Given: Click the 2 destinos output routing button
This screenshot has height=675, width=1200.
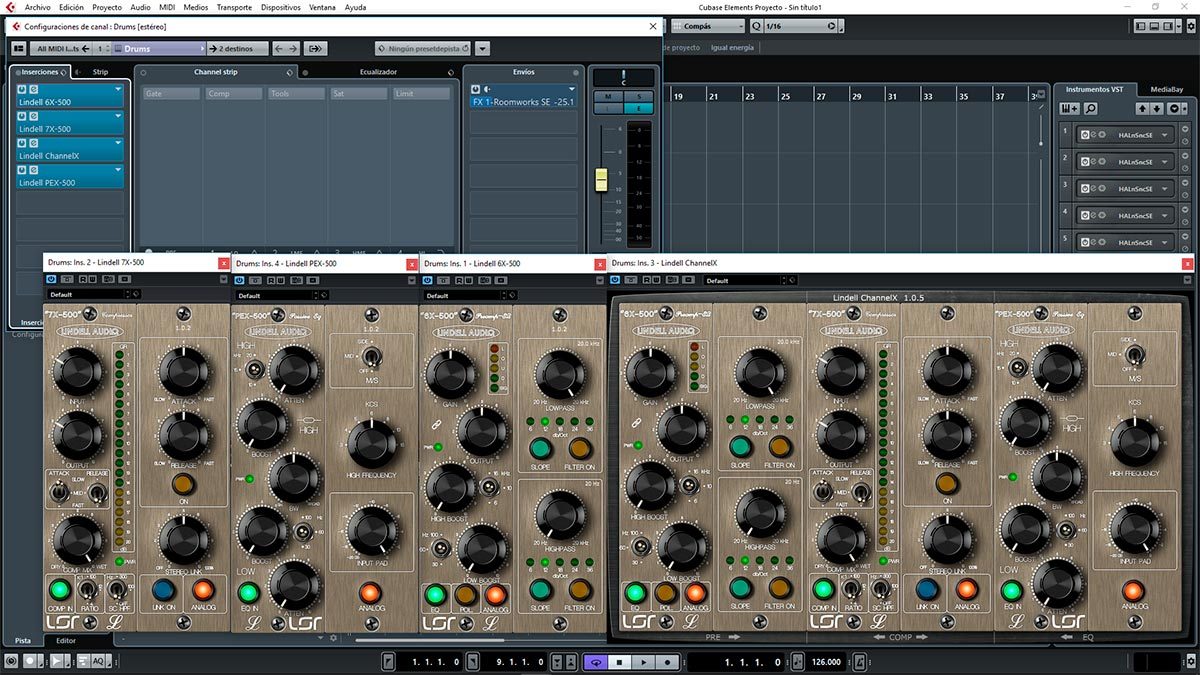Looking at the screenshot, I should pos(236,48).
